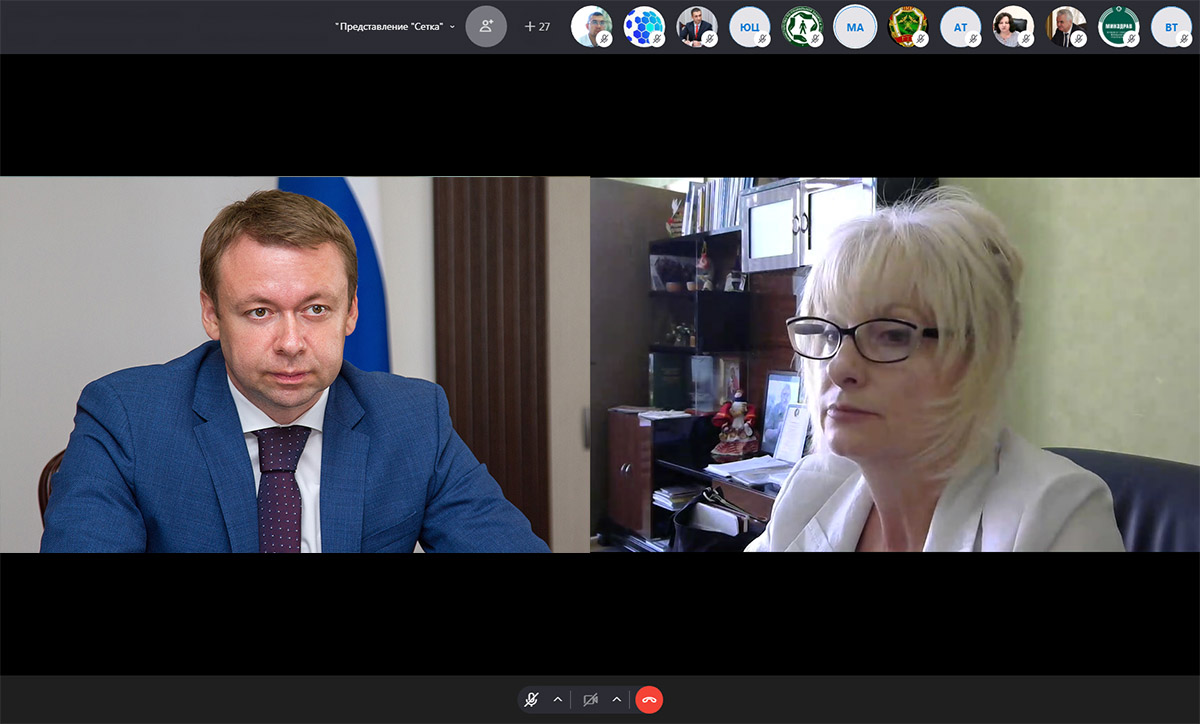
Task: Unmute the microphone in call controls
Action: point(532,700)
